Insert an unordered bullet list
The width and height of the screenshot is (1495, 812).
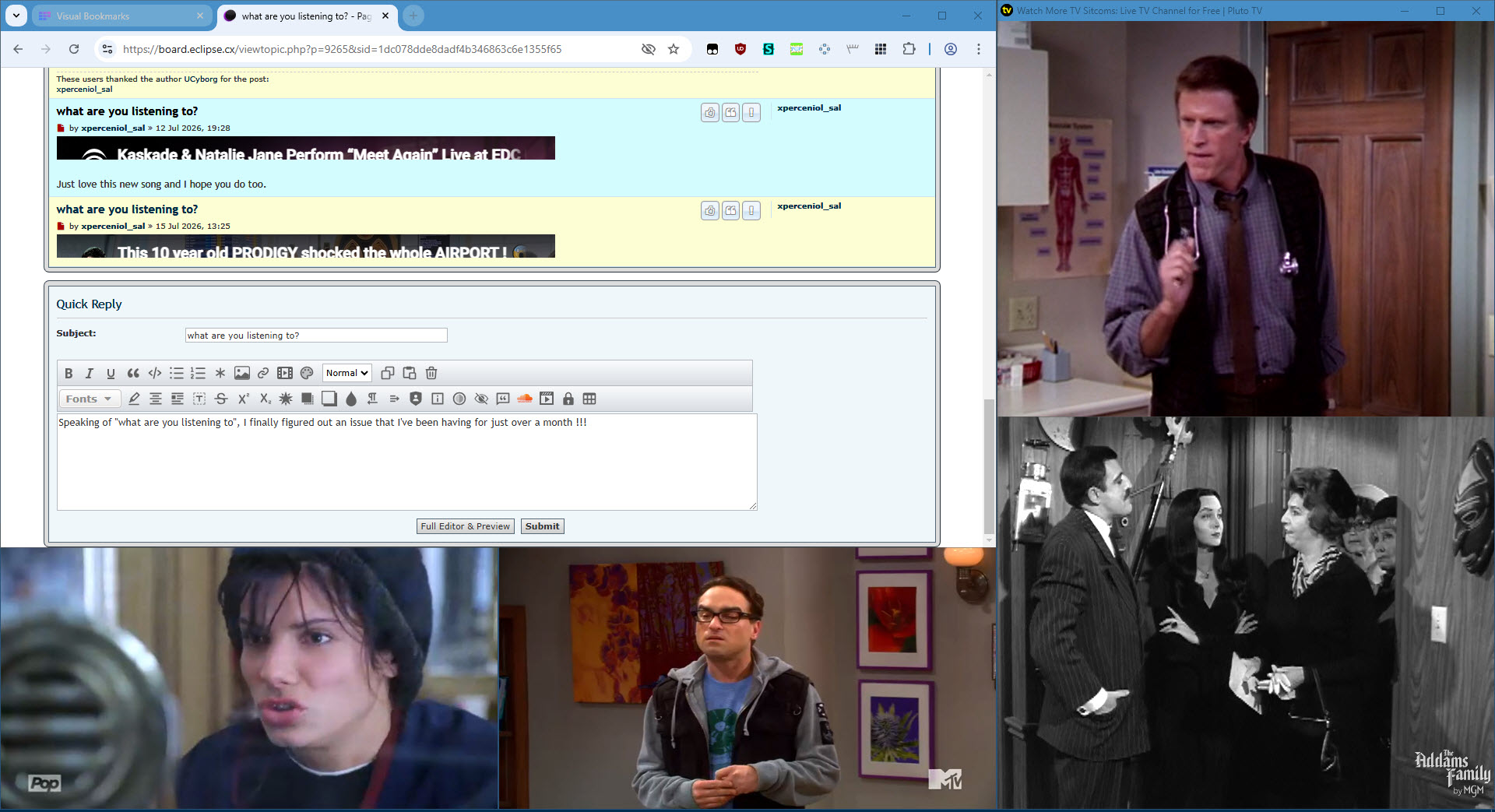pyautogui.click(x=177, y=373)
